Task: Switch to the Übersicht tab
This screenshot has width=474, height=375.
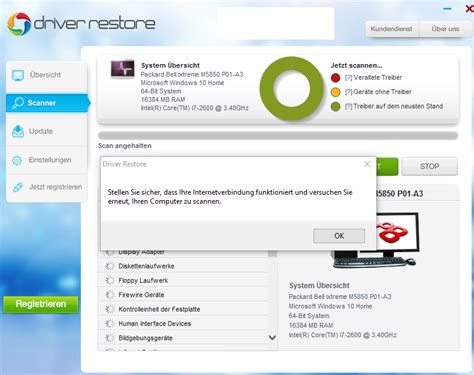Action: click(47, 75)
